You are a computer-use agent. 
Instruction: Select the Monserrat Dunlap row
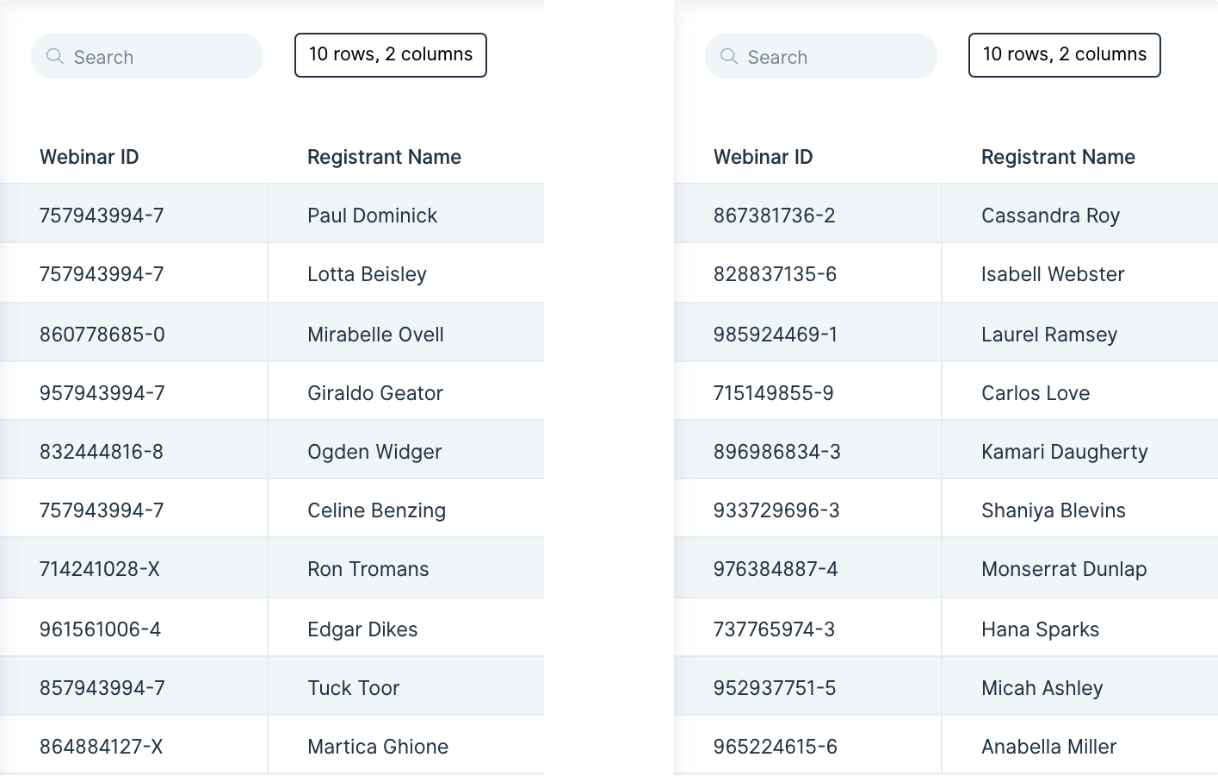(946, 570)
